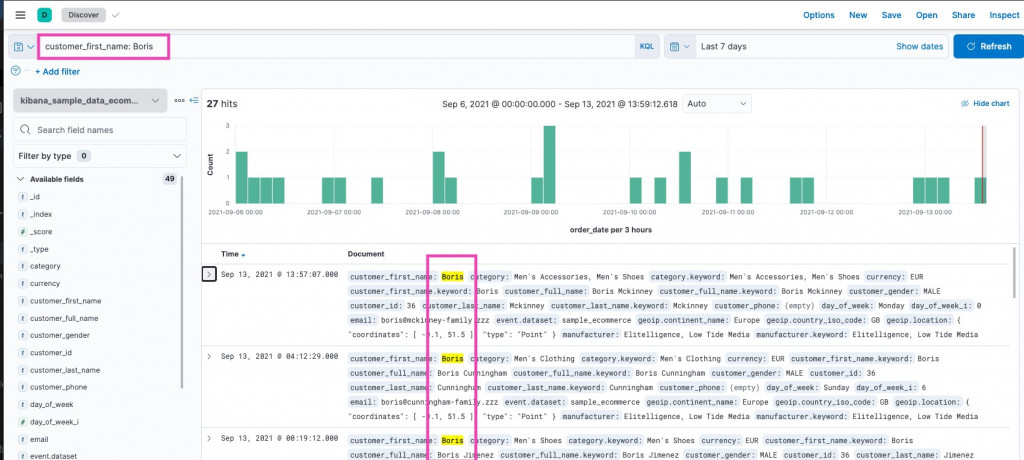Open the Auto interval dropdown
The height and width of the screenshot is (460, 1024).
point(716,103)
